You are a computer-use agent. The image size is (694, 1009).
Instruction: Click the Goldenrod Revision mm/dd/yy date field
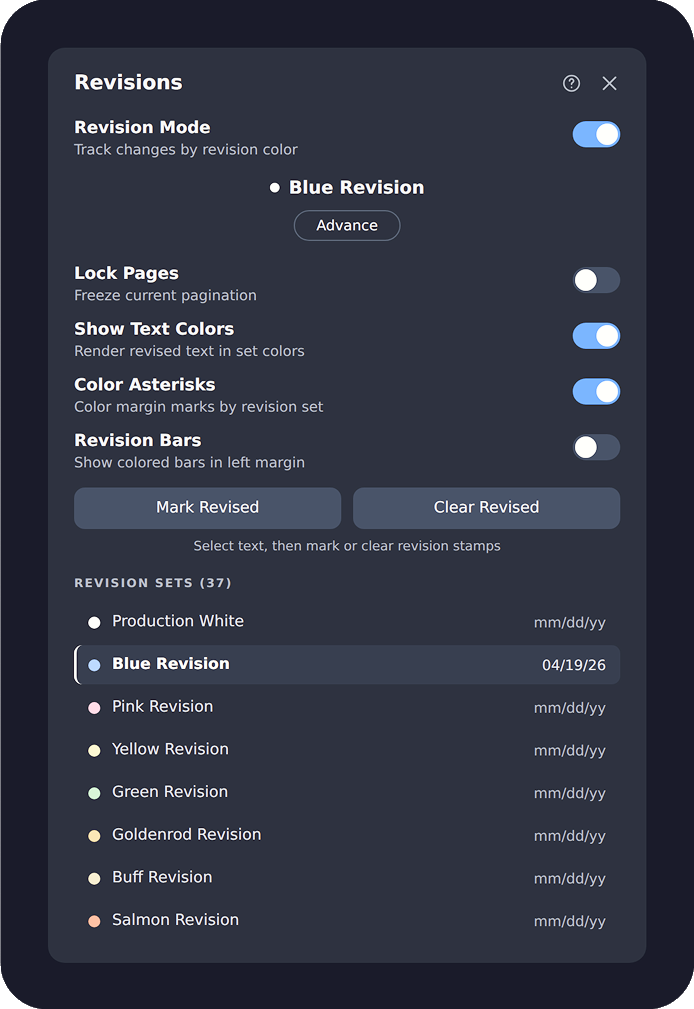point(570,836)
